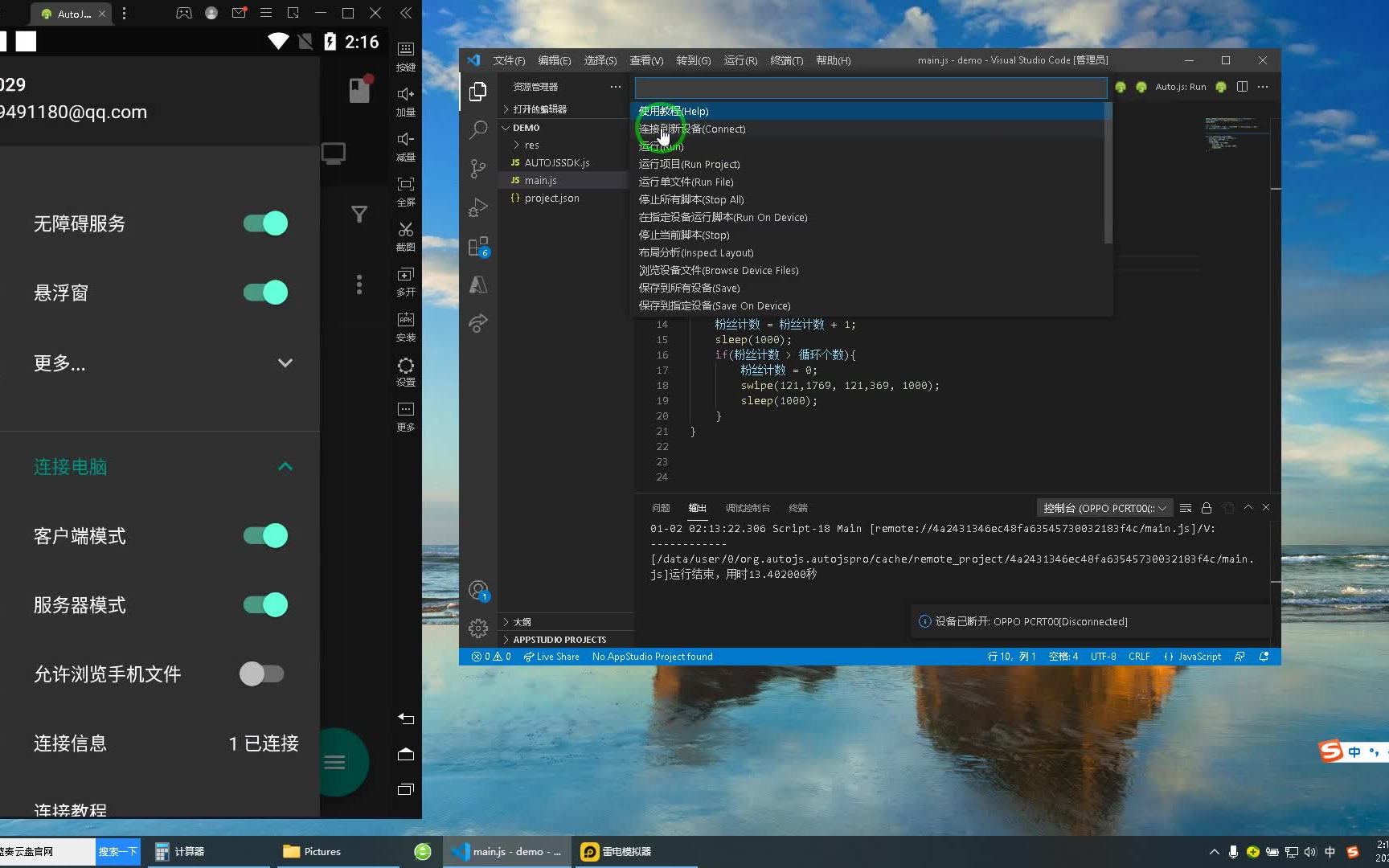Viewport: 1389px width, 868px height.
Task: Close the output panel
Action: click(x=1266, y=508)
